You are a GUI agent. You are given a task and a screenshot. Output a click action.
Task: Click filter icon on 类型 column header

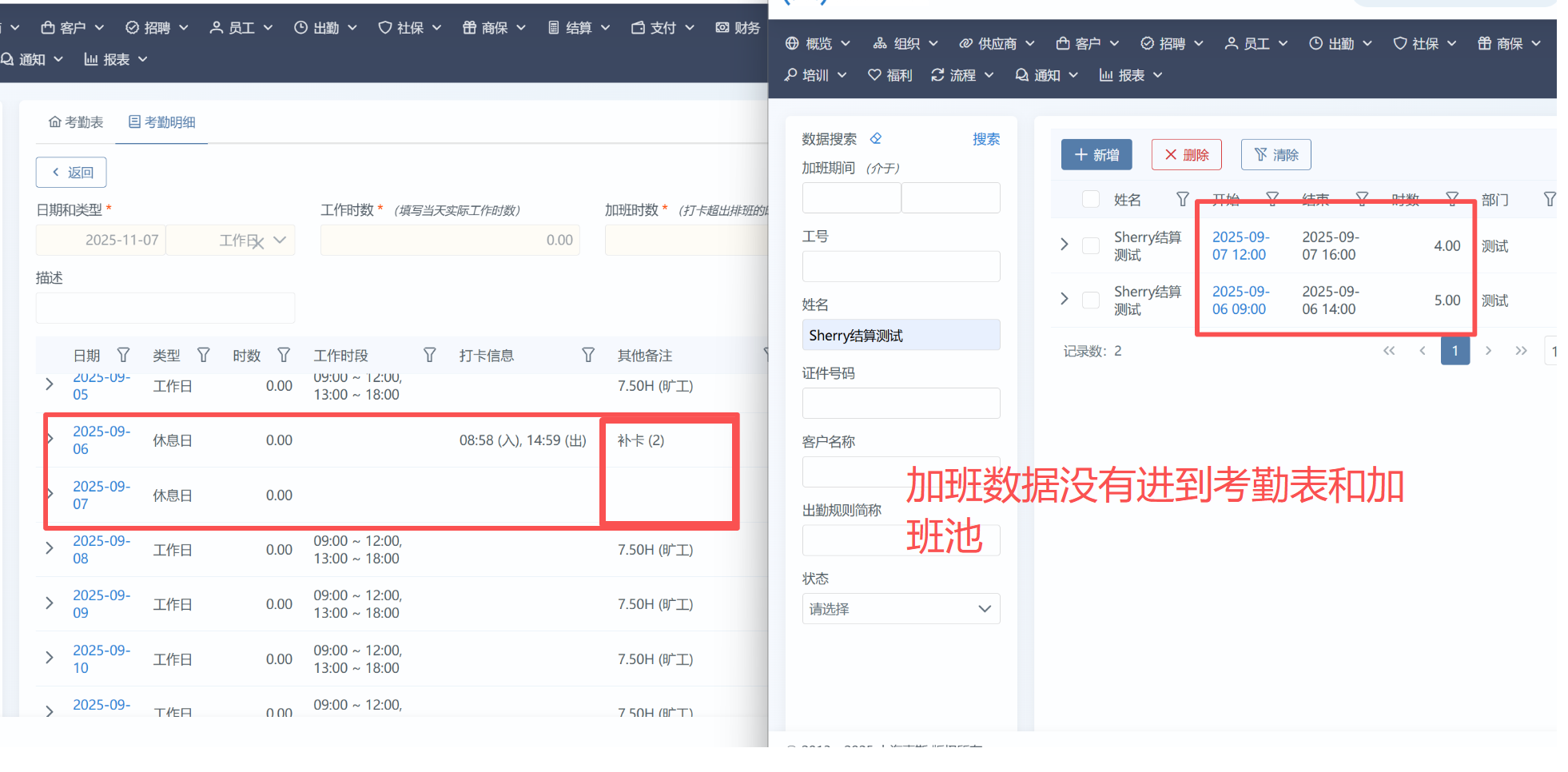203,355
